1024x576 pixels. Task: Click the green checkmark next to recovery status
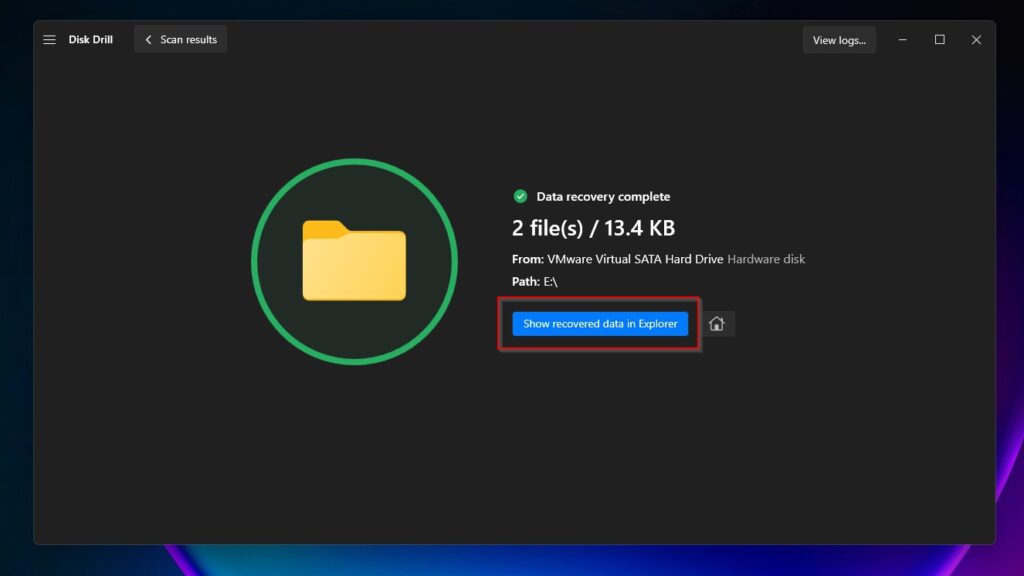tap(520, 196)
